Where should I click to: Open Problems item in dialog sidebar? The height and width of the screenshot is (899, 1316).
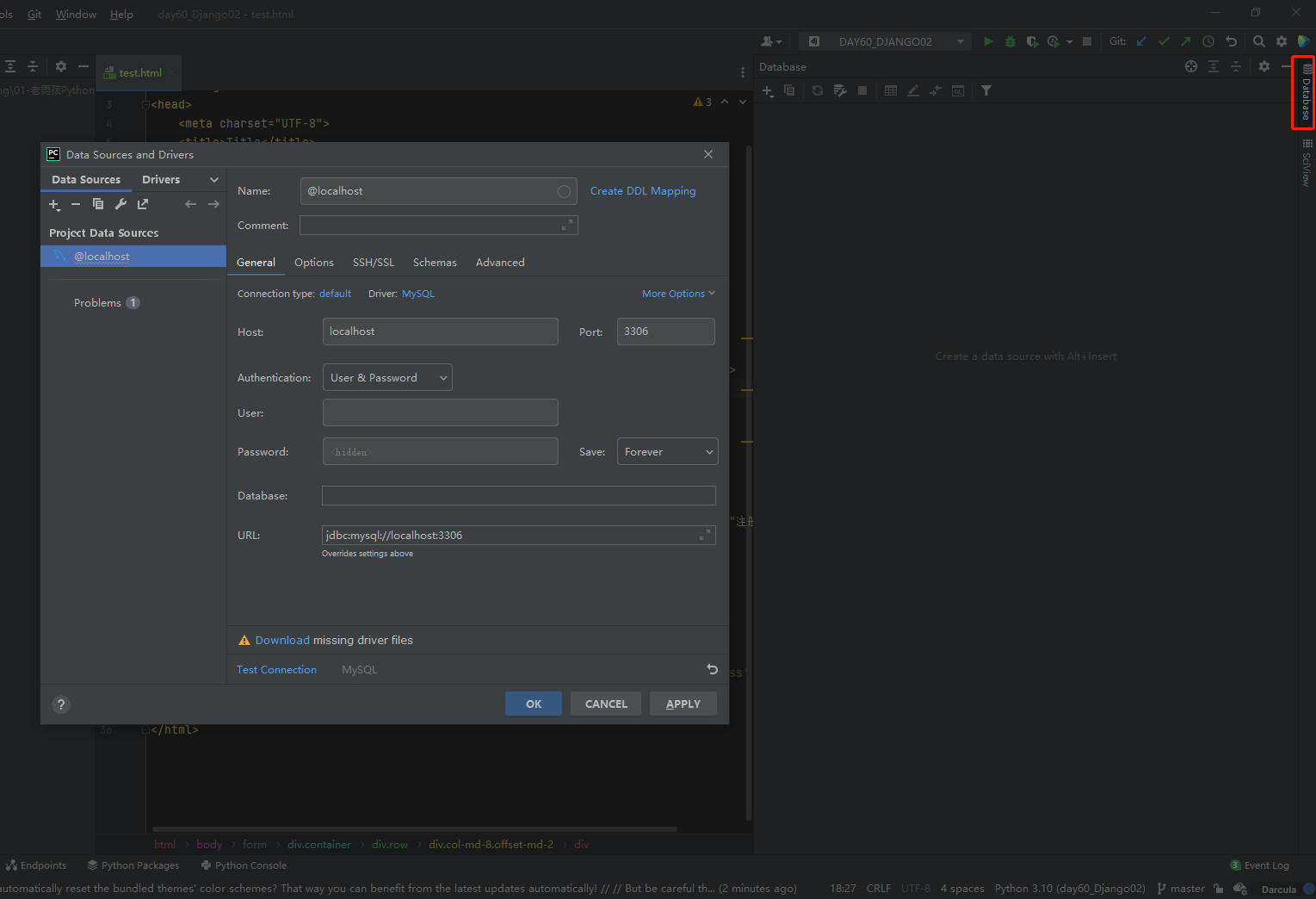pos(107,302)
